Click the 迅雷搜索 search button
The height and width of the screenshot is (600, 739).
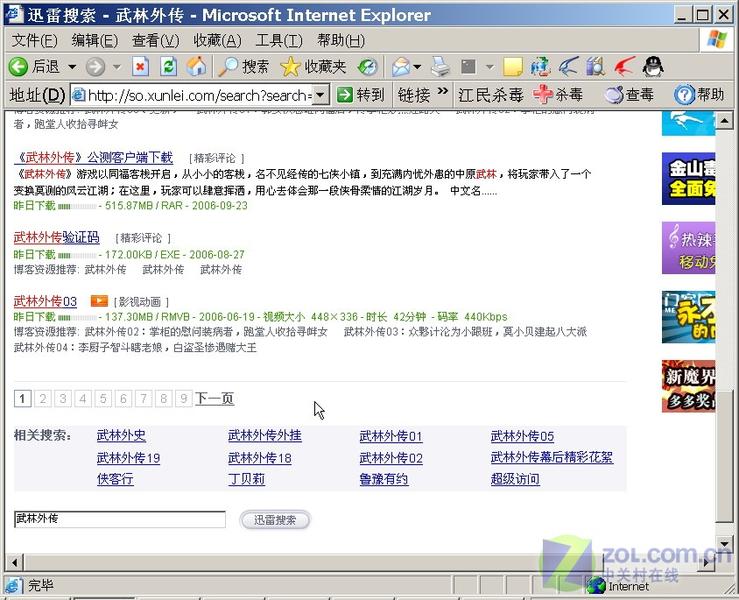pos(275,520)
